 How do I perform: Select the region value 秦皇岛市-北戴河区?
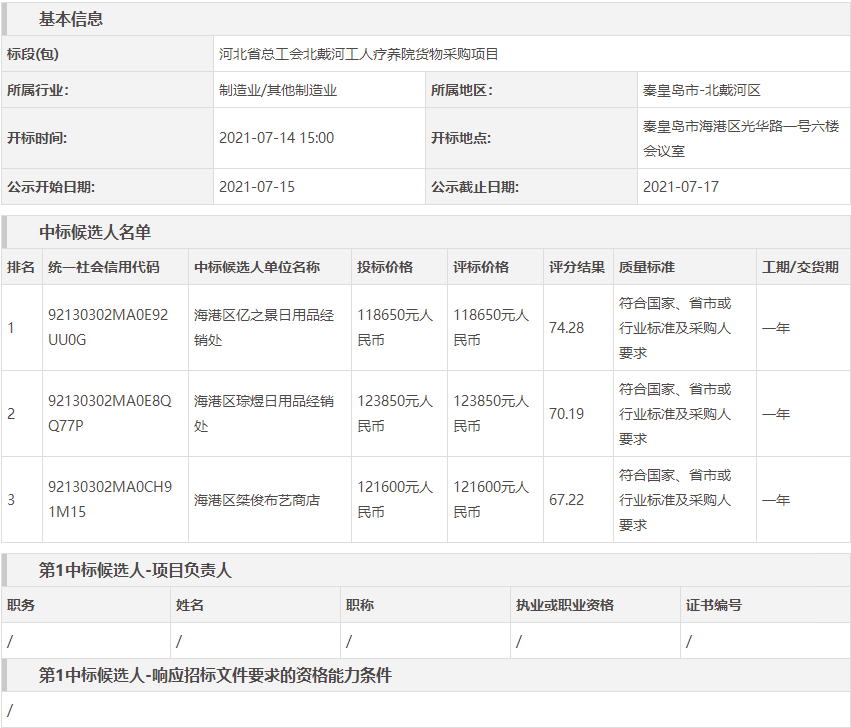click(x=701, y=90)
